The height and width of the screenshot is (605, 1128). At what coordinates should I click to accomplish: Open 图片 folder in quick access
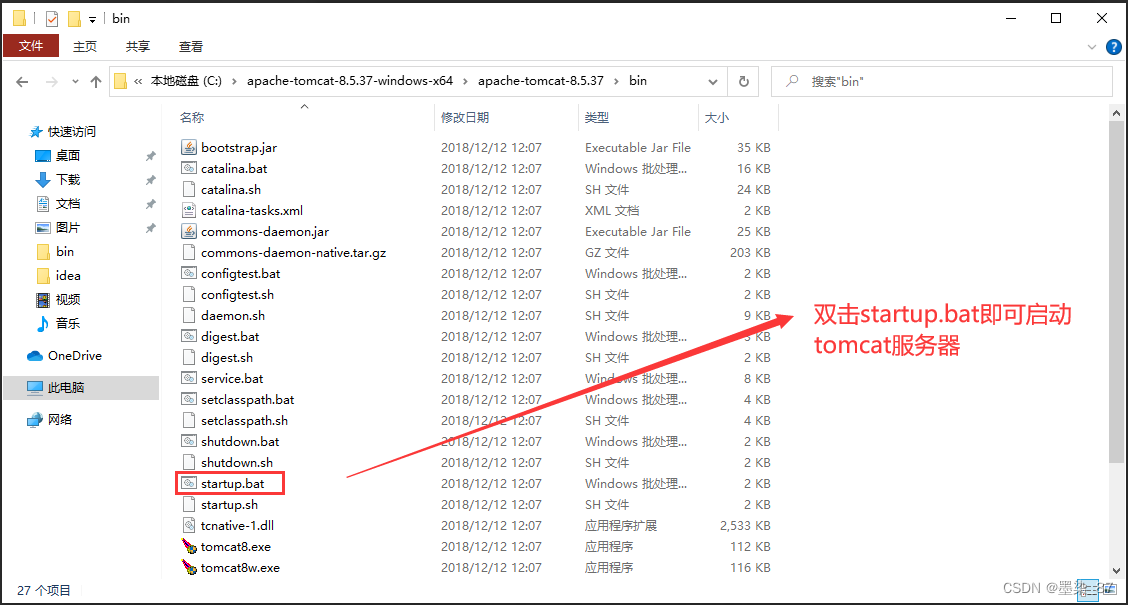point(58,227)
